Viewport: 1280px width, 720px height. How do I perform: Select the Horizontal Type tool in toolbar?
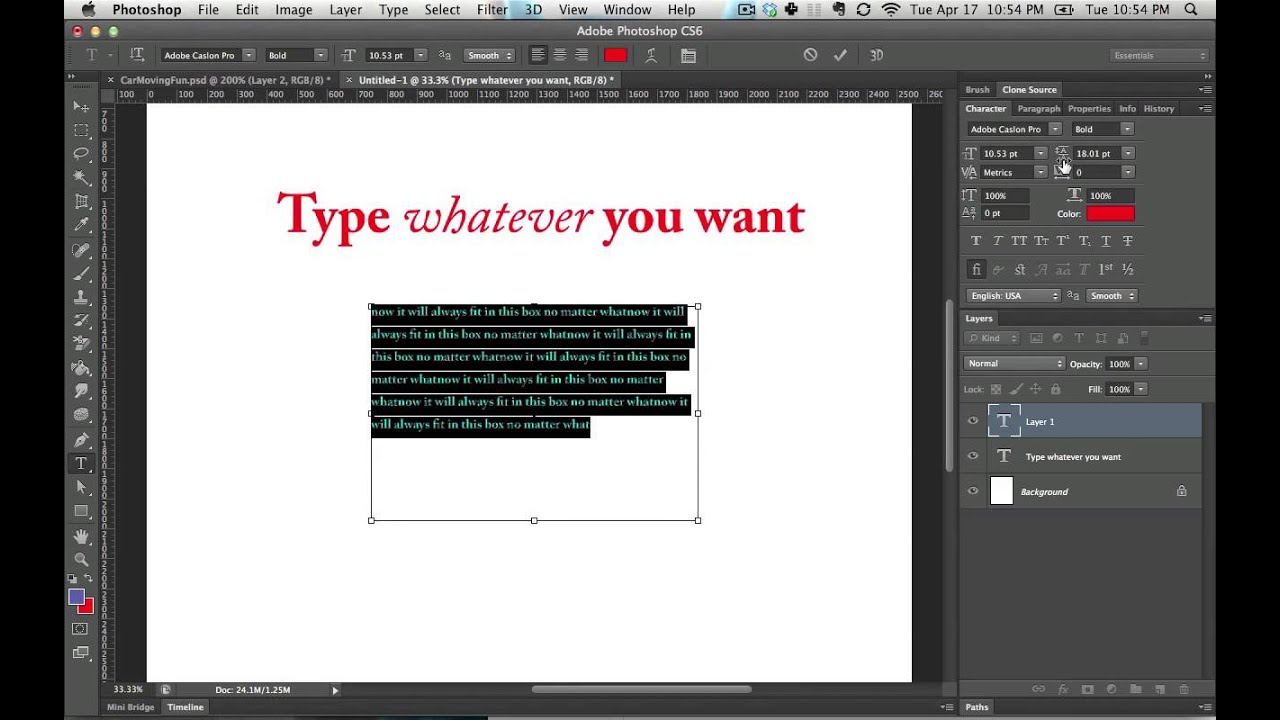(x=81, y=464)
